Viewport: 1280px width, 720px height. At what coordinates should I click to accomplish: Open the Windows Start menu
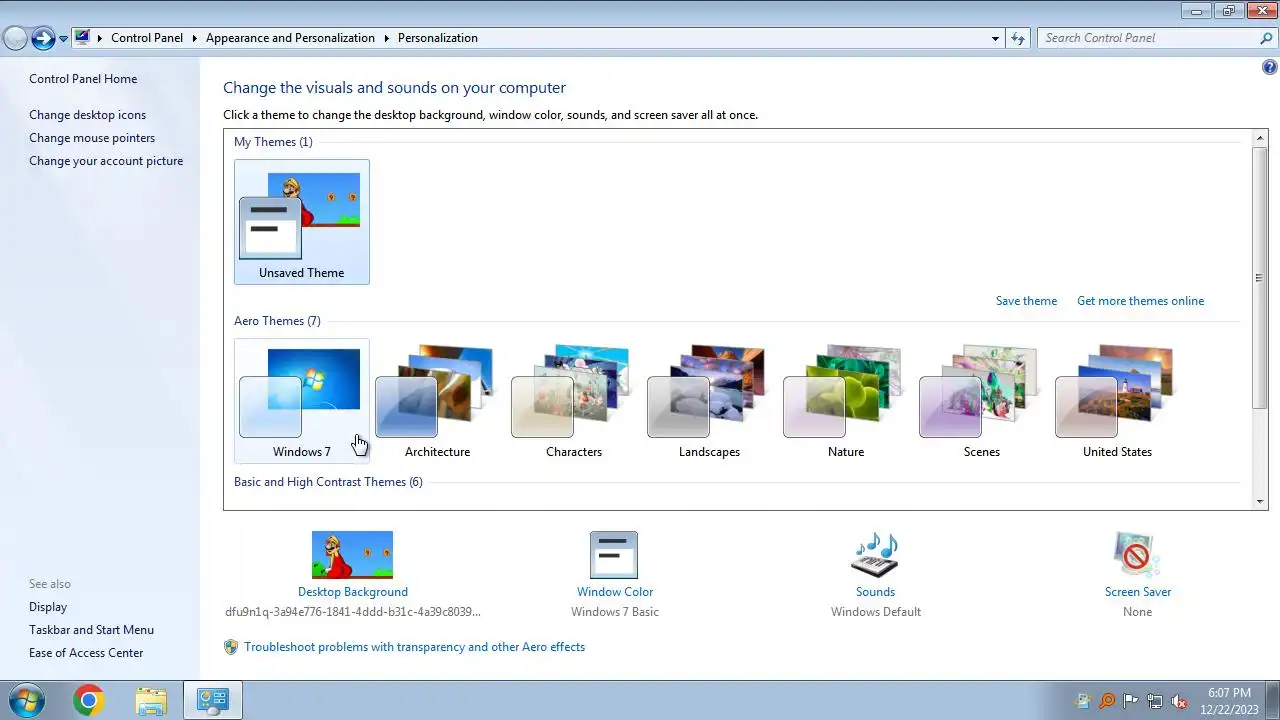click(26, 700)
